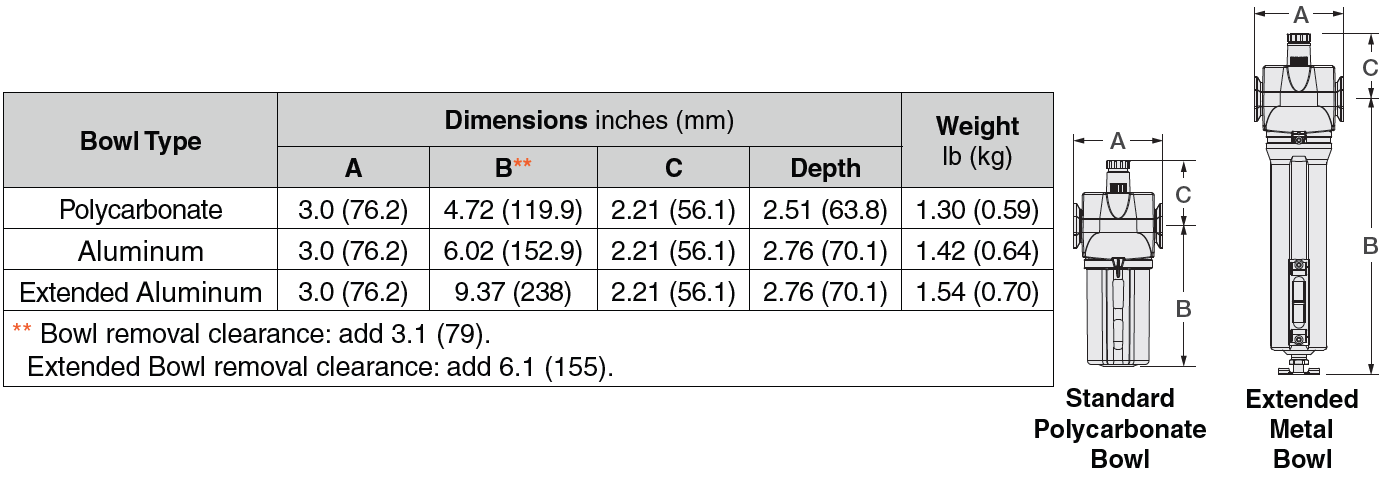
Task: Select the 2.51 (63.8) depth cell
Action: [825, 209]
